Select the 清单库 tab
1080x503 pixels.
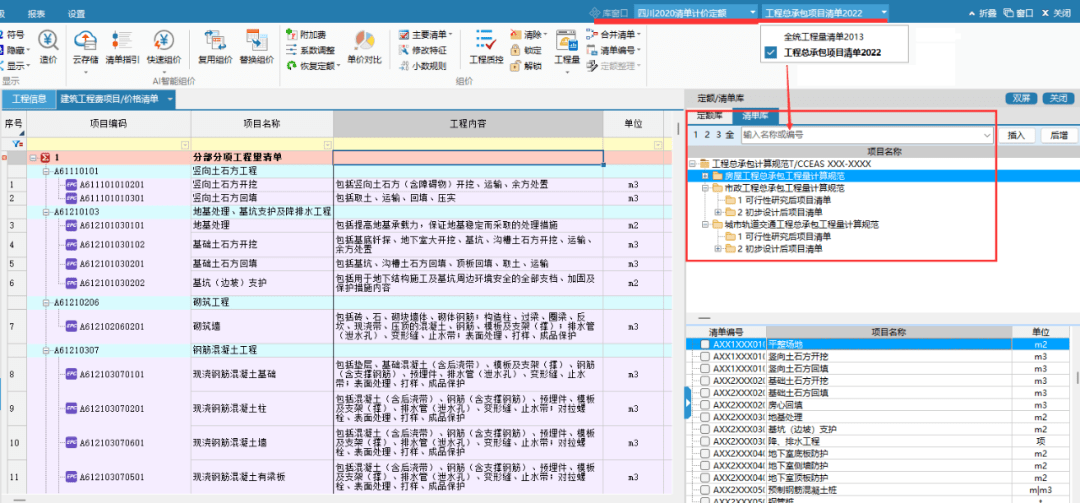[754, 116]
